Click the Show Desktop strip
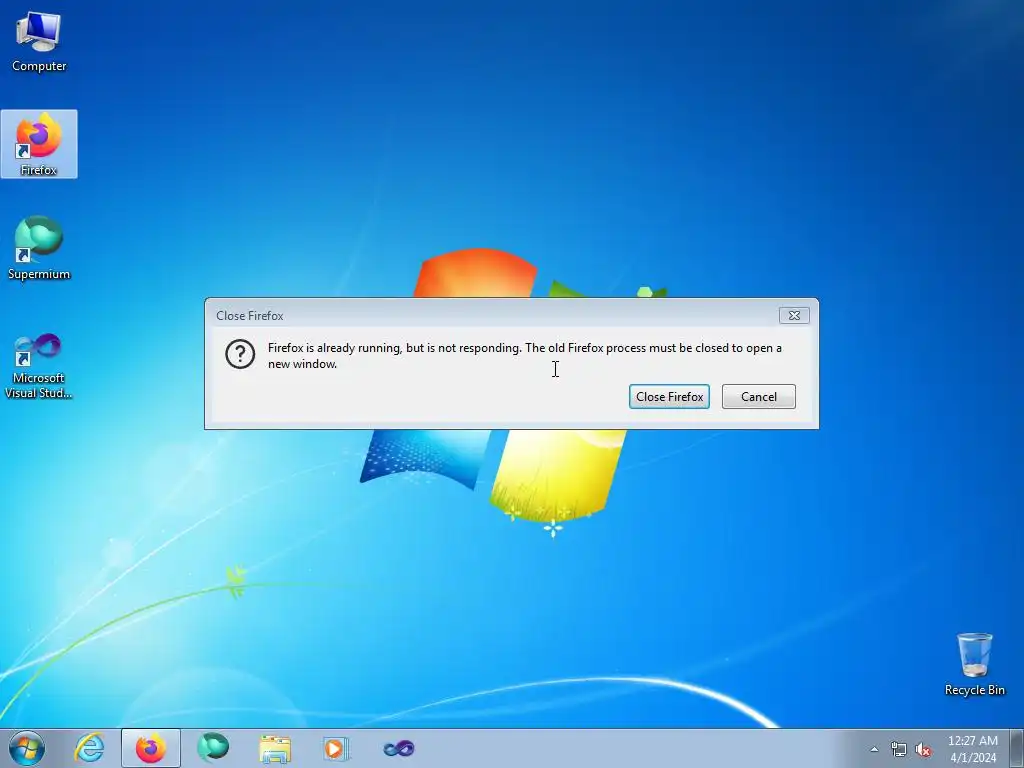Image resolution: width=1024 pixels, height=768 pixels. pyautogui.click(x=1016, y=748)
